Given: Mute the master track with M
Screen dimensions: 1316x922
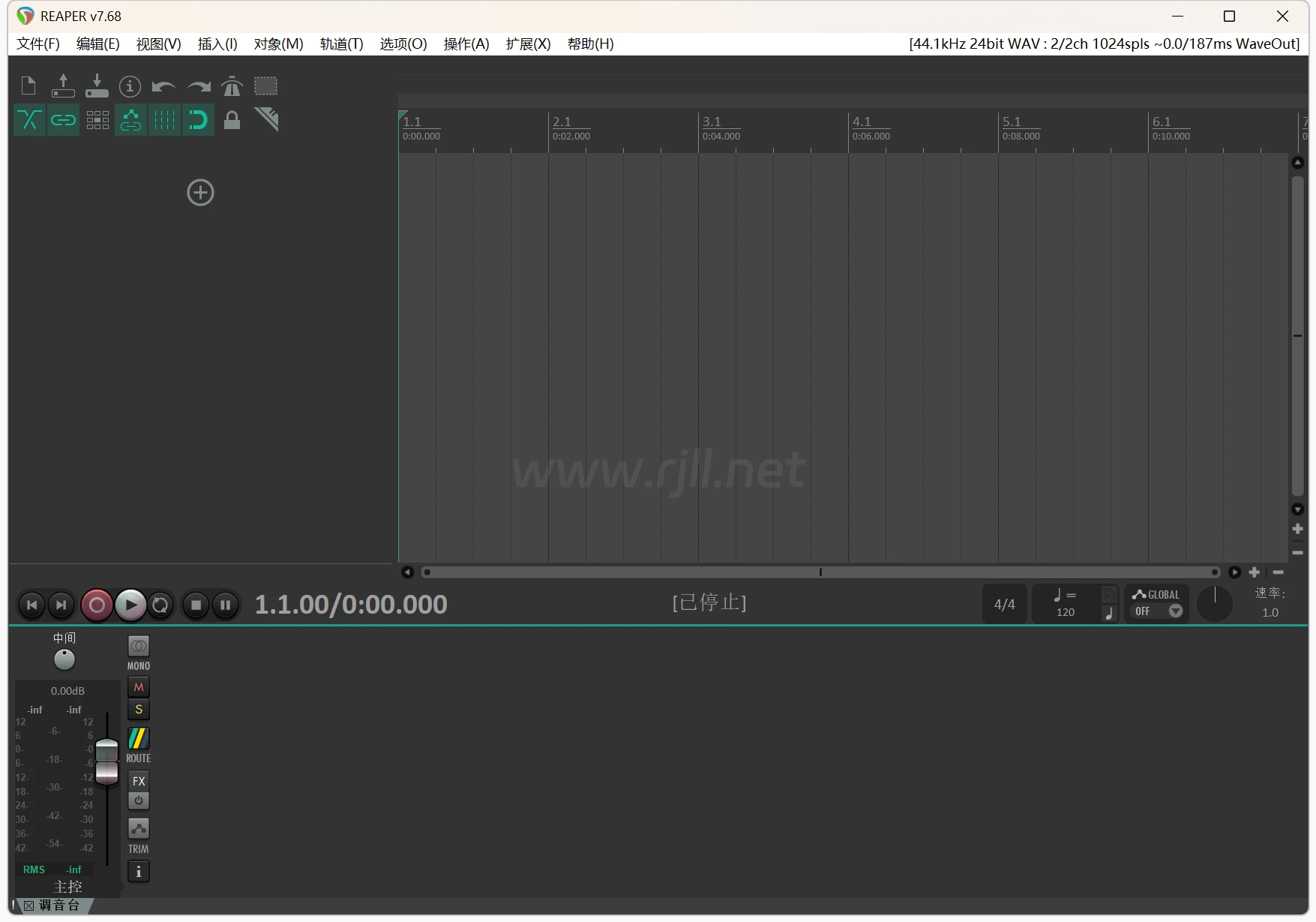Looking at the screenshot, I should 139,687.
